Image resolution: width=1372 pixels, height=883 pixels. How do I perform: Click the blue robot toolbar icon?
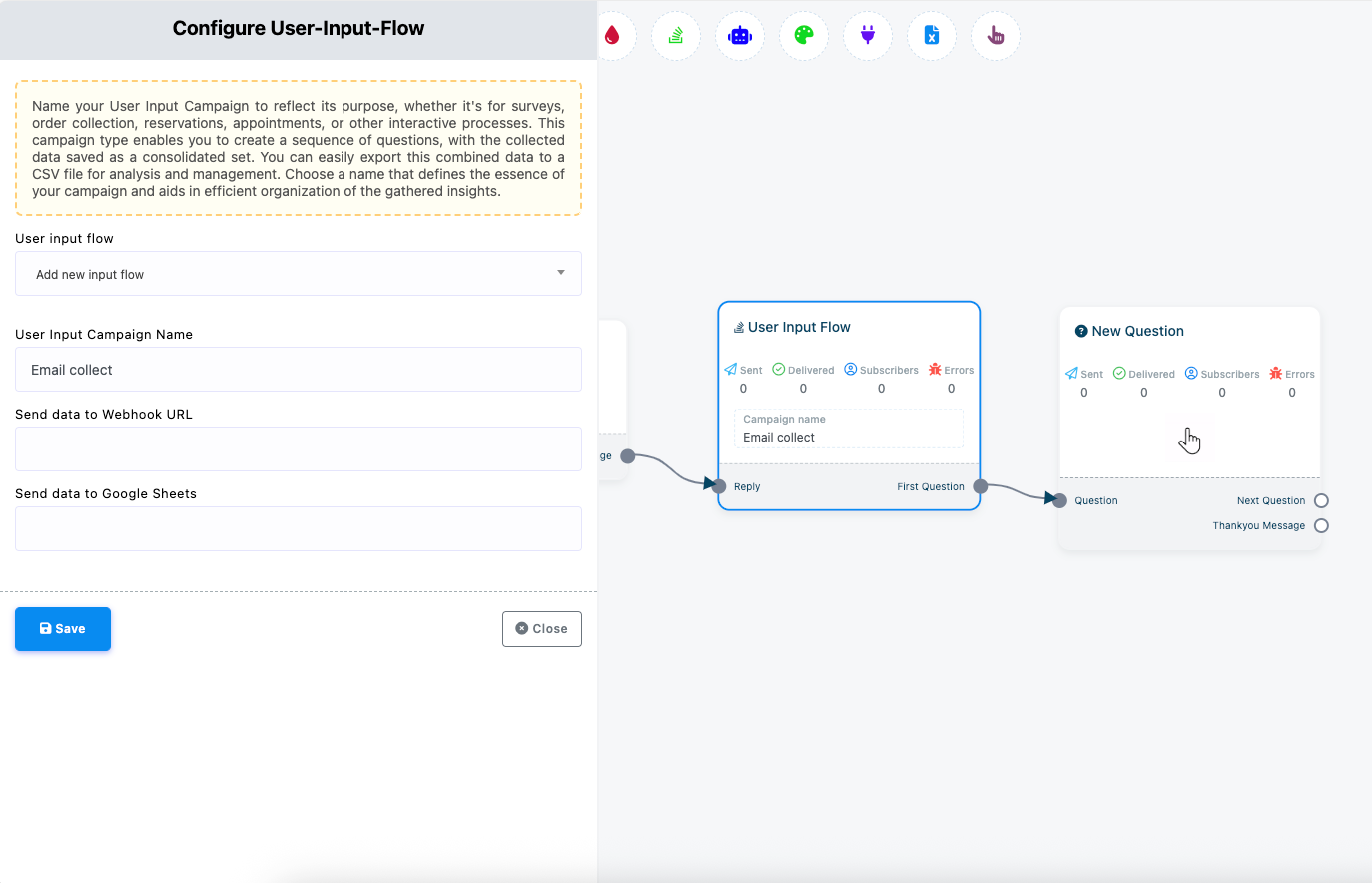740,36
